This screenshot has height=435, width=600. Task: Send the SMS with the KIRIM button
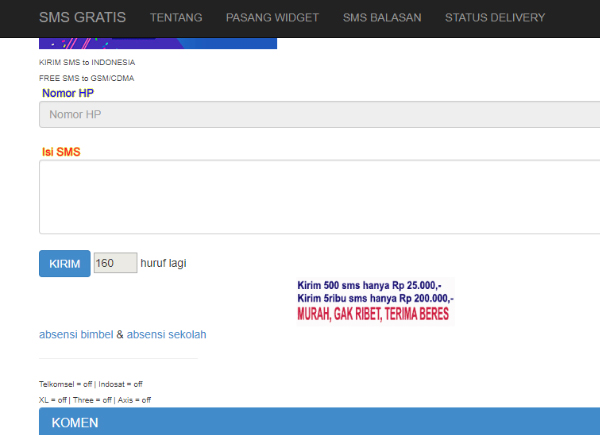click(x=65, y=264)
